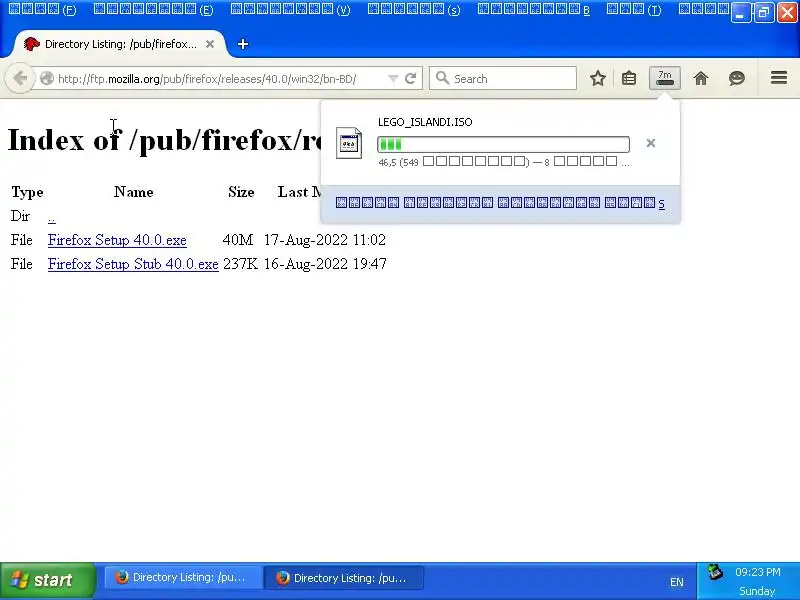Screen dimensions: 800x600
Task: Click the Name column header
Action: [x=134, y=192]
